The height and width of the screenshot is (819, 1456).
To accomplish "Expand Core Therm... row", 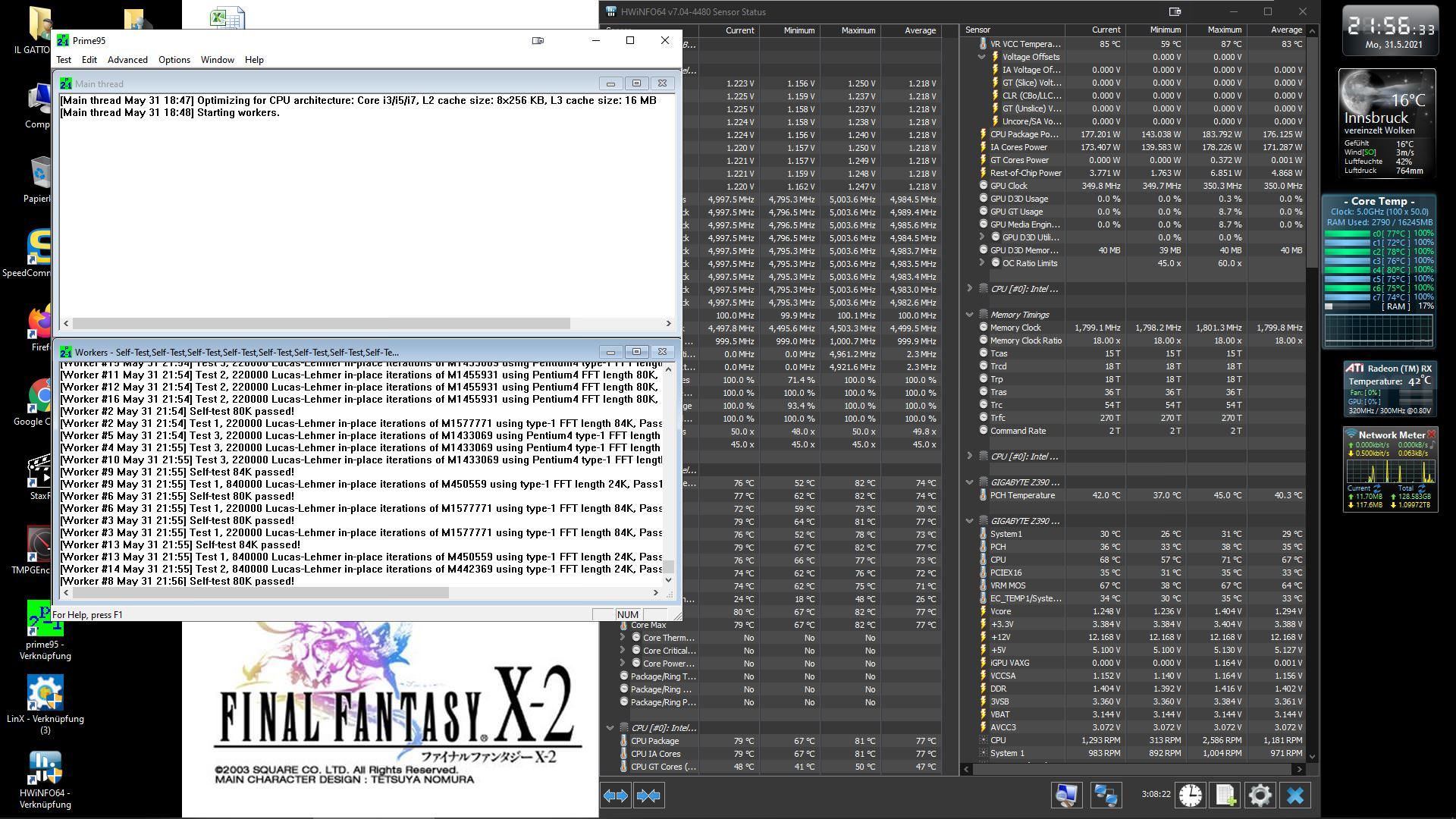I will click(623, 638).
